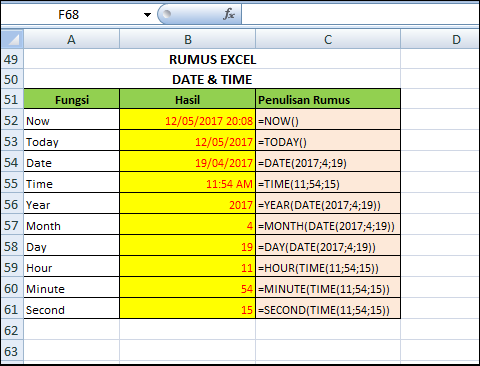The height and width of the screenshot is (366, 480).
Task: Select column D header
Action: 440,40
